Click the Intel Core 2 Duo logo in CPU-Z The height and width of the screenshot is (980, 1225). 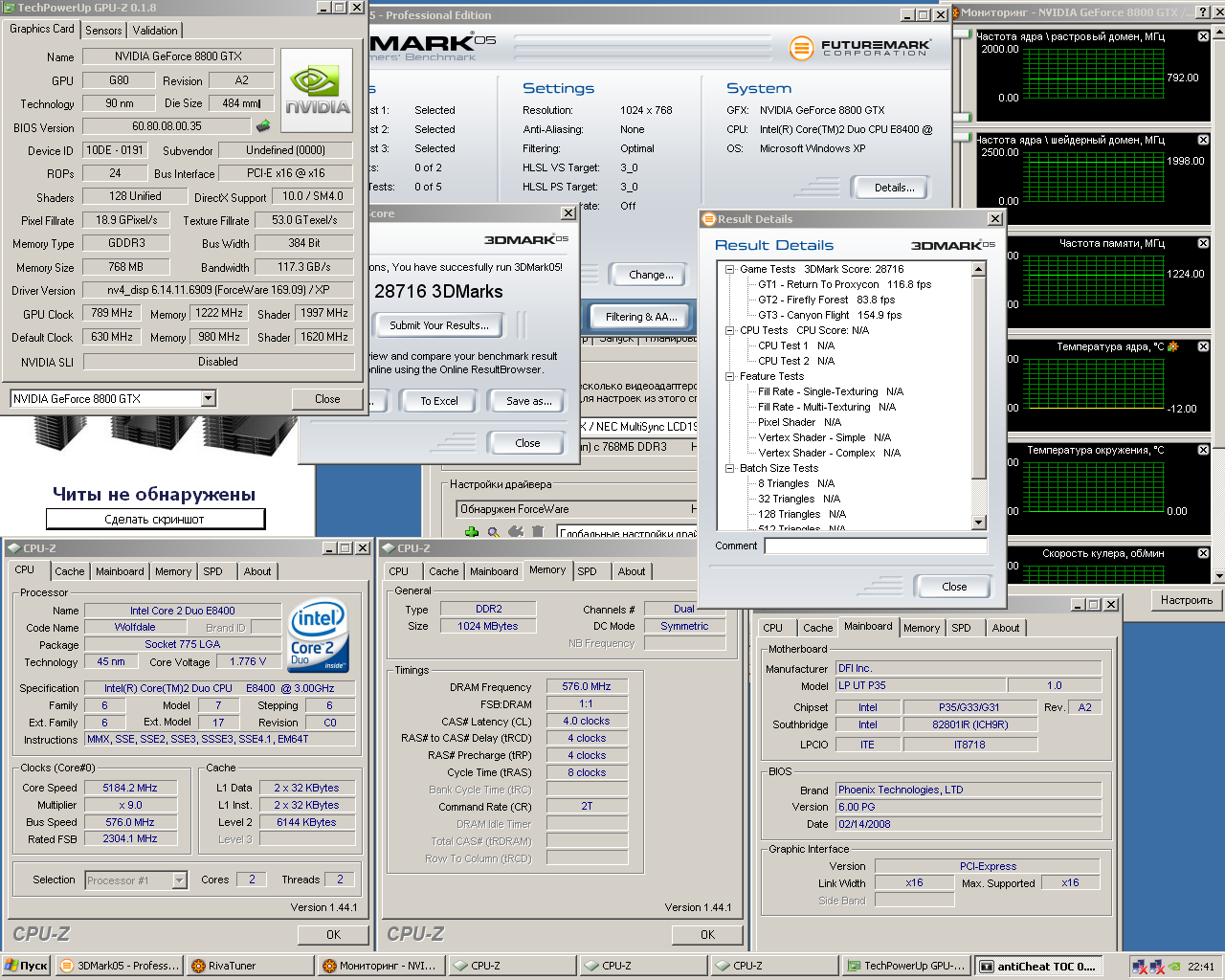click(319, 635)
